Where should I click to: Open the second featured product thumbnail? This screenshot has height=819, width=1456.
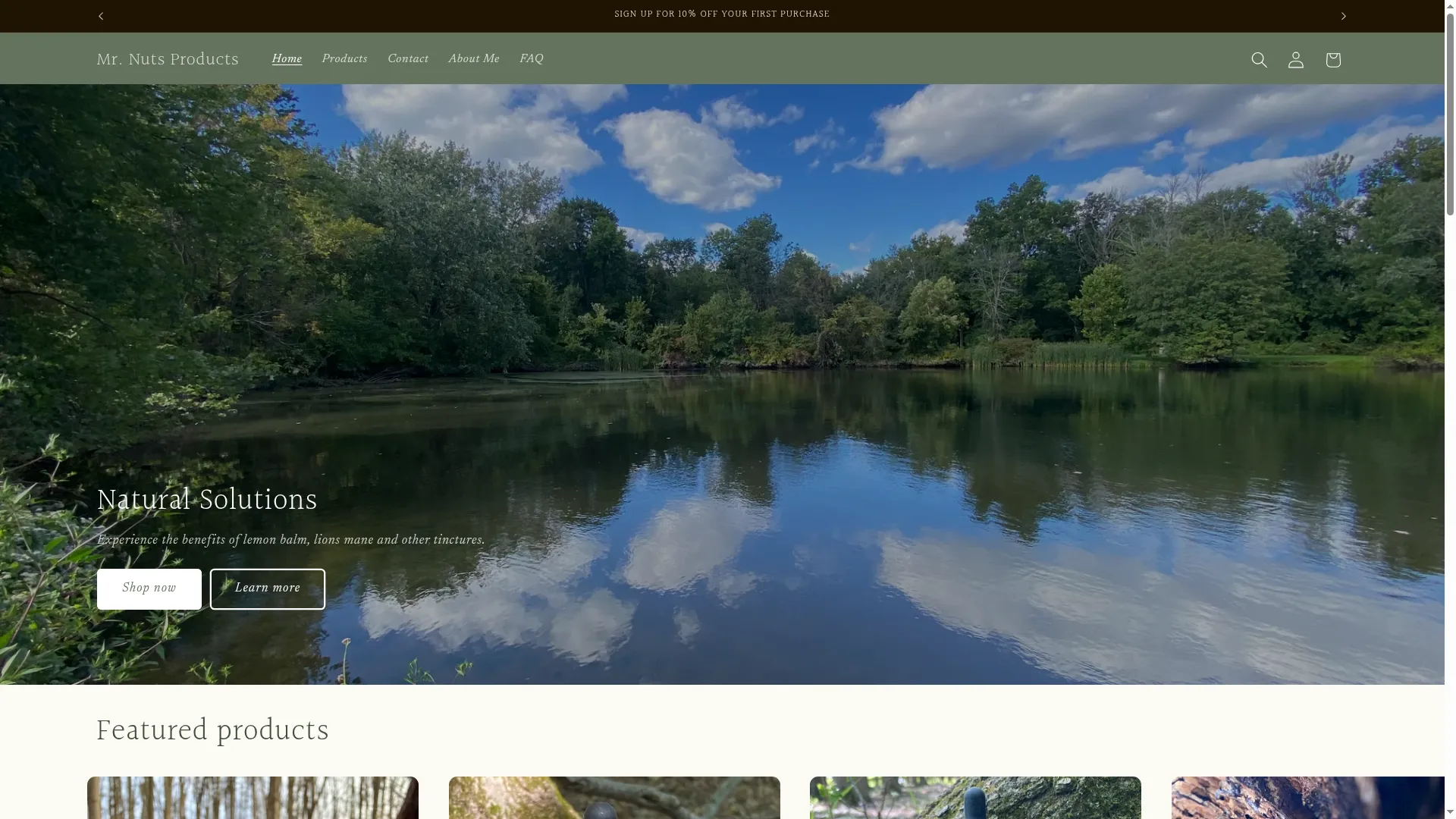[614, 798]
